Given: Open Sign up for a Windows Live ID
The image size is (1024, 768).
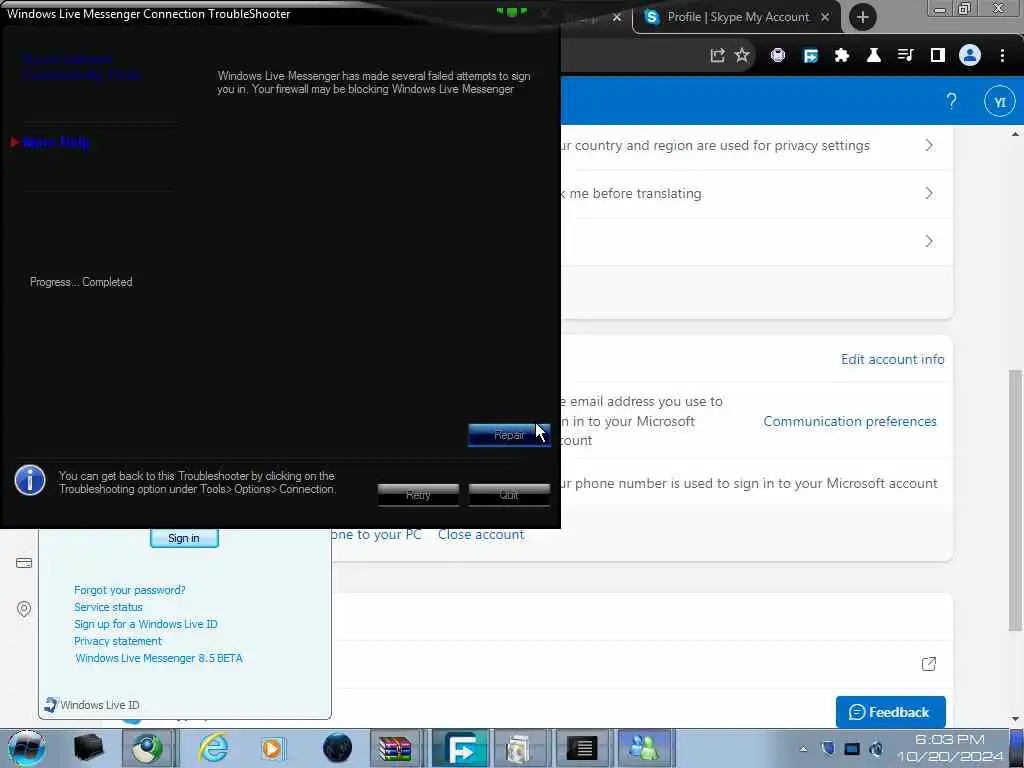Looking at the screenshot, I should coord(146,624).
